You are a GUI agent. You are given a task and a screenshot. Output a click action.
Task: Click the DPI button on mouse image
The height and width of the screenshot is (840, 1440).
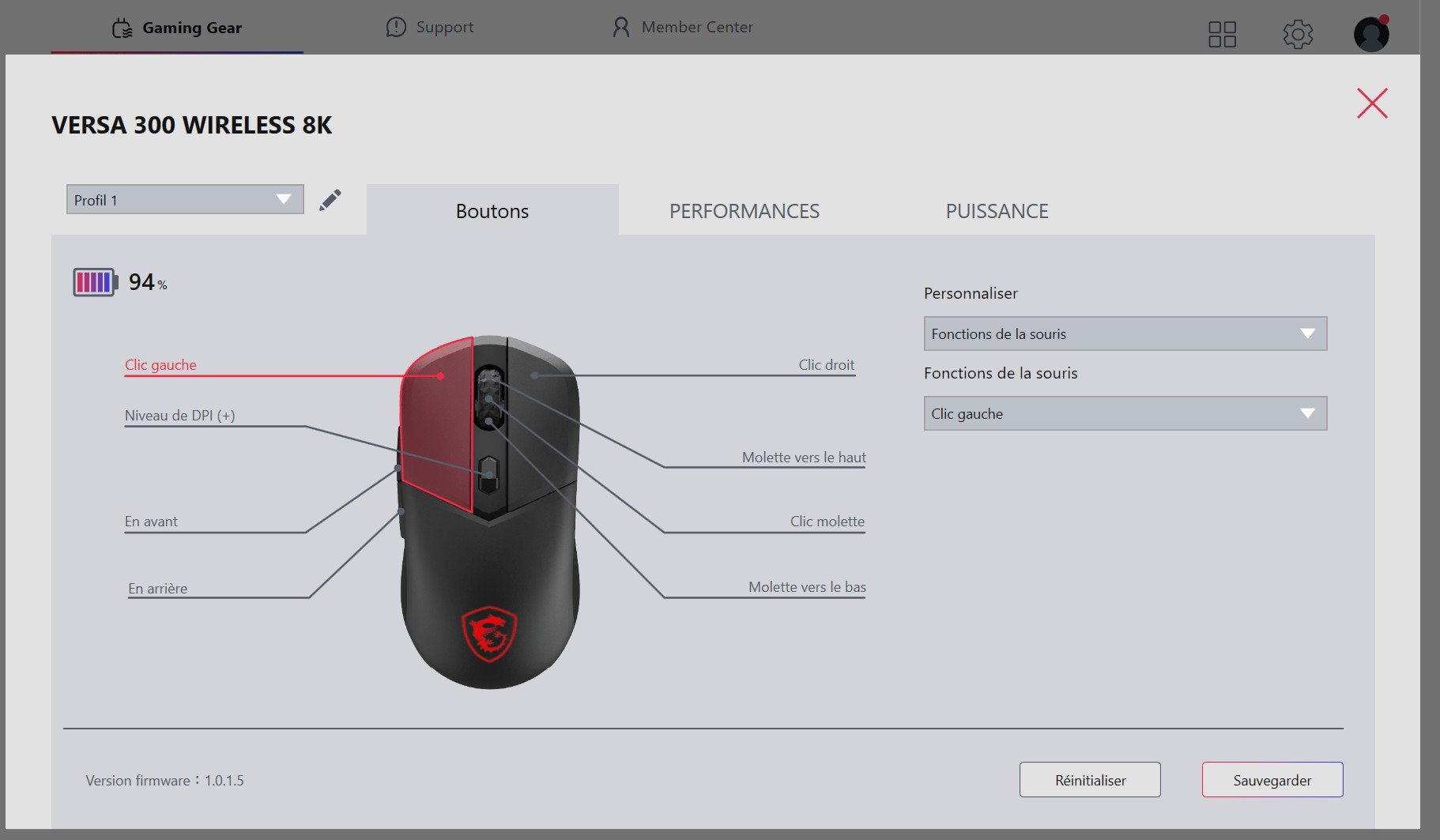point(489,475)
